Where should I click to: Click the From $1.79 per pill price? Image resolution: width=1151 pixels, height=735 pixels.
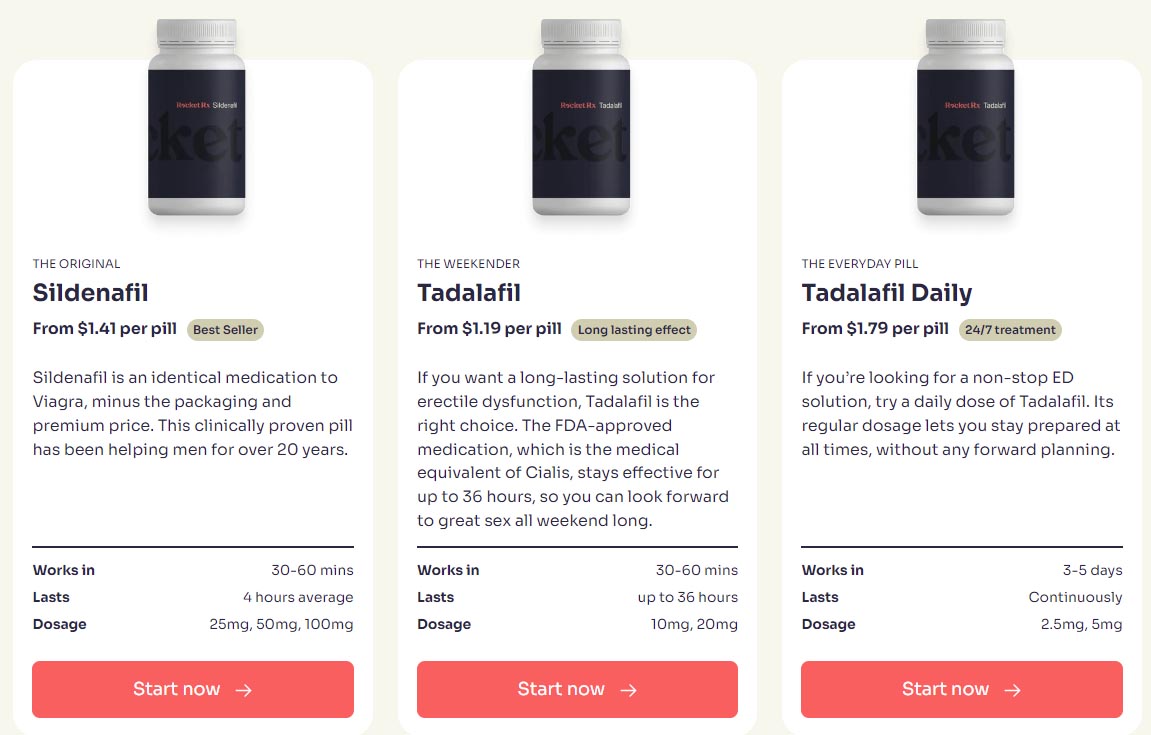875,328
